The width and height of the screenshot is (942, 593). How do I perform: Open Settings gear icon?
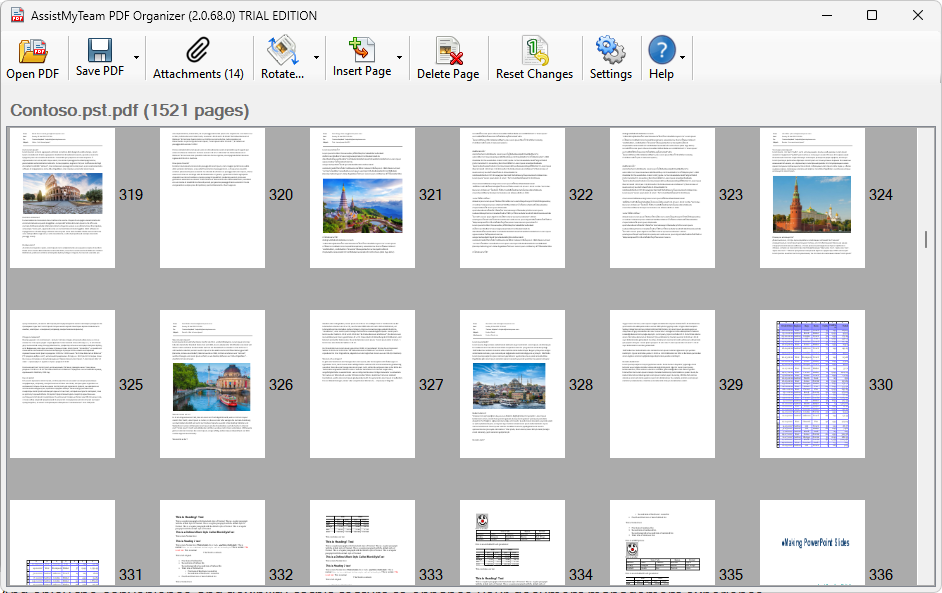click(610, 51)
